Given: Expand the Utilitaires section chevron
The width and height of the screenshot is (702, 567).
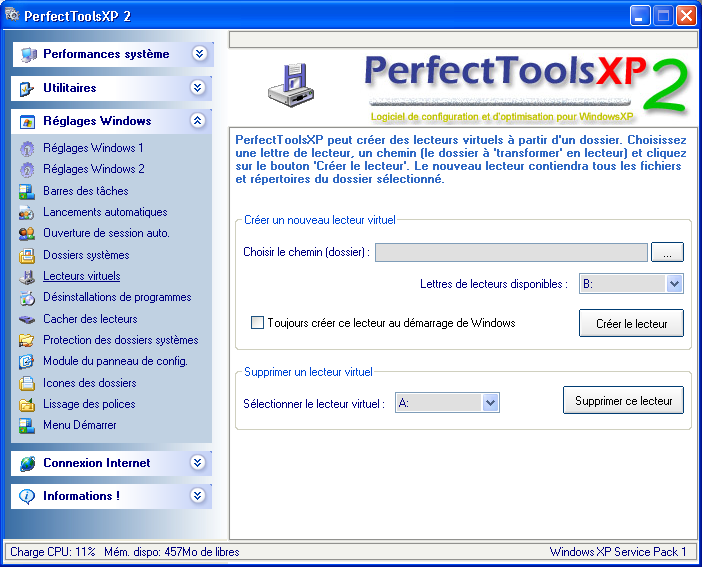Looking at the screenshot, I should coord(198,87).
